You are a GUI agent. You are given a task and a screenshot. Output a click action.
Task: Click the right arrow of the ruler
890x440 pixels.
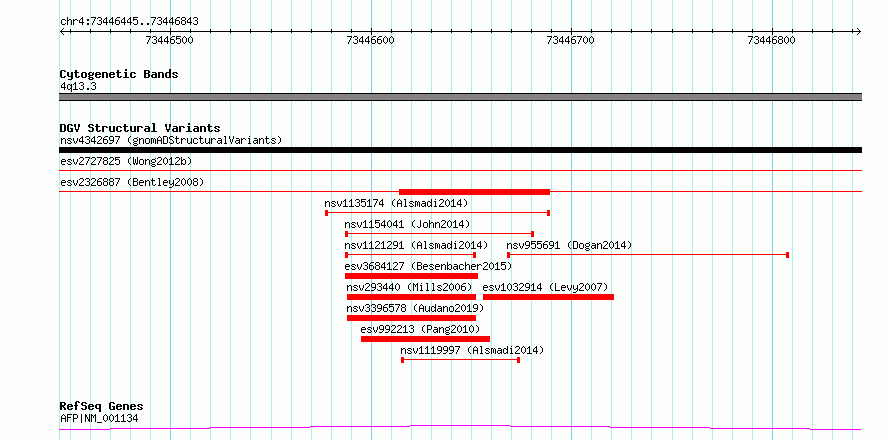tap(859, 31)
